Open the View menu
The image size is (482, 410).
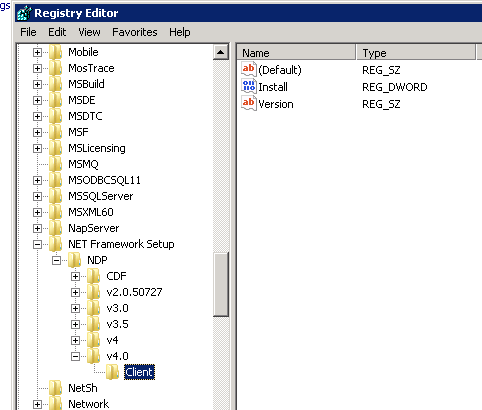(89, 32)
